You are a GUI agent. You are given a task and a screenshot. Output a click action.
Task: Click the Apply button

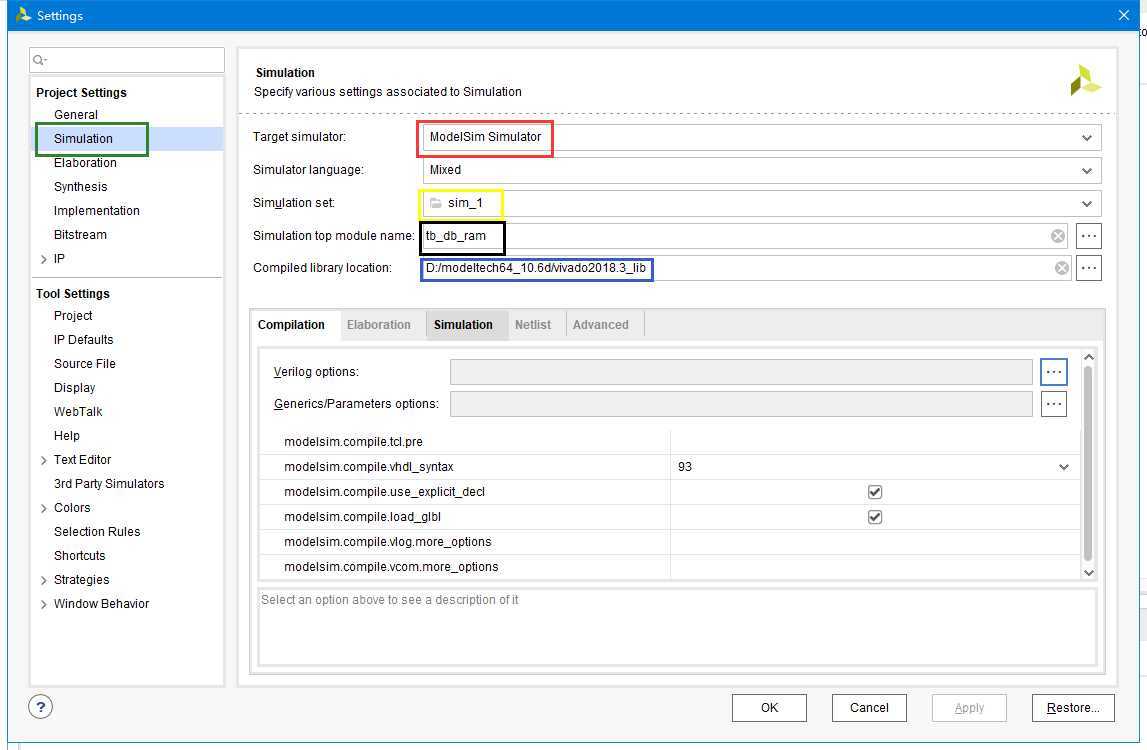[969, 708]
